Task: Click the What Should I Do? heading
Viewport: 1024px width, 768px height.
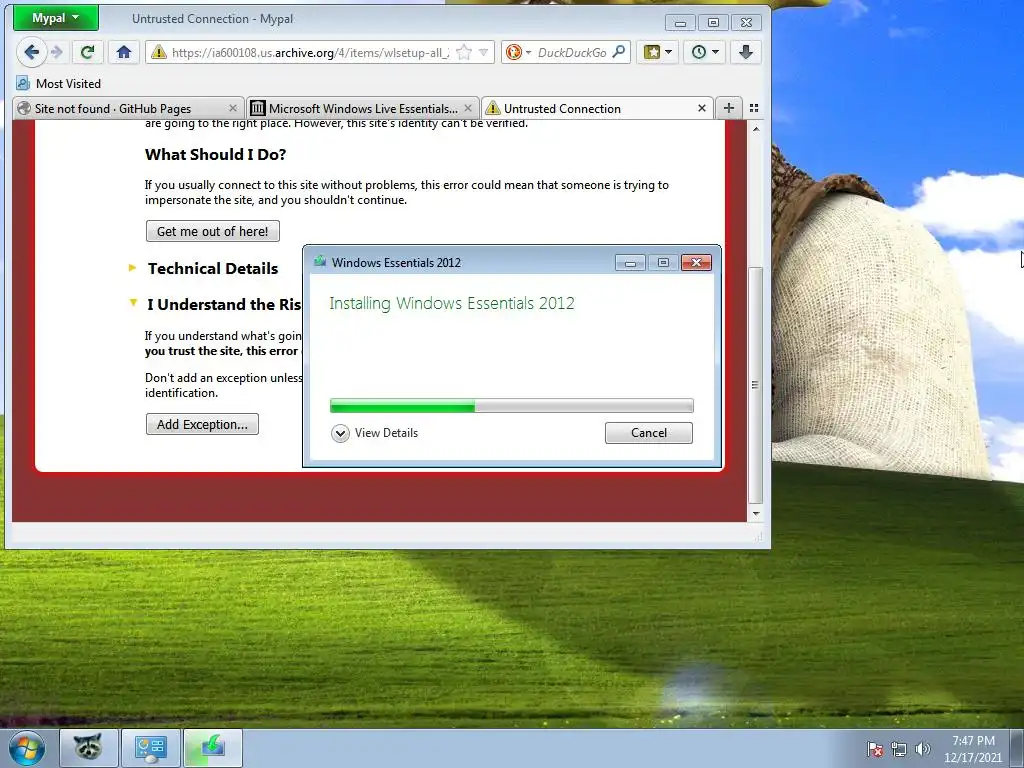Action: 216,155
